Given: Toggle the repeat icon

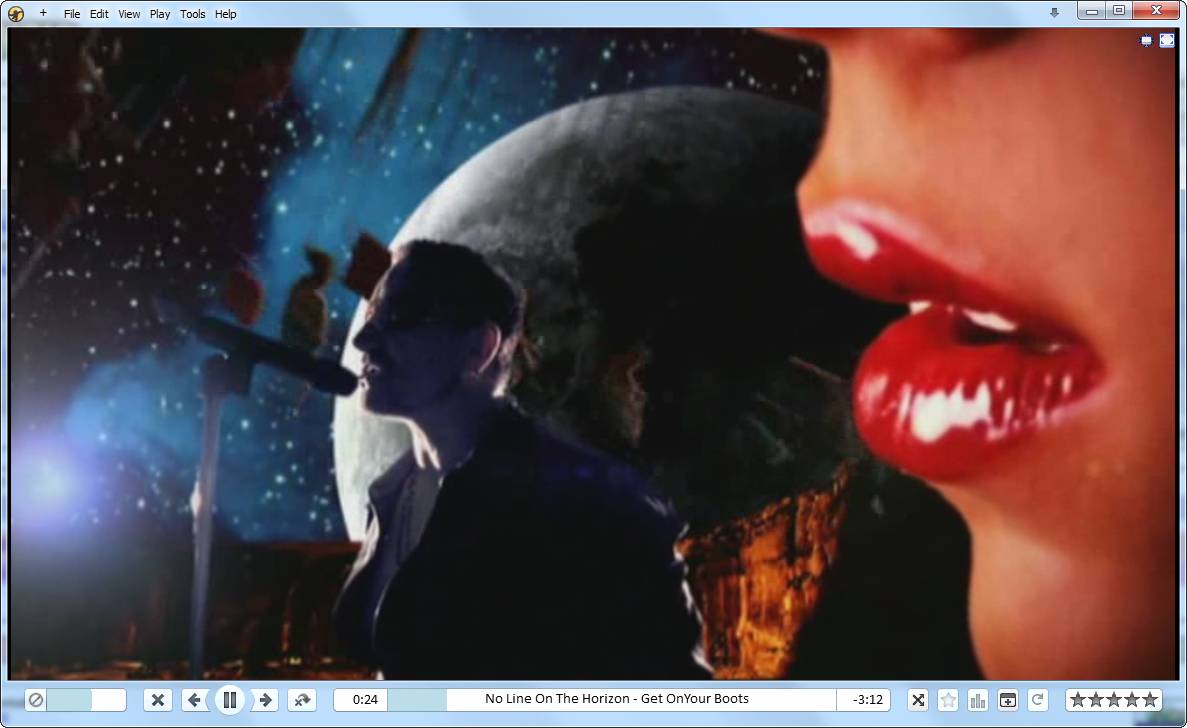Looking at the screenshot, I should point(1038,700).
